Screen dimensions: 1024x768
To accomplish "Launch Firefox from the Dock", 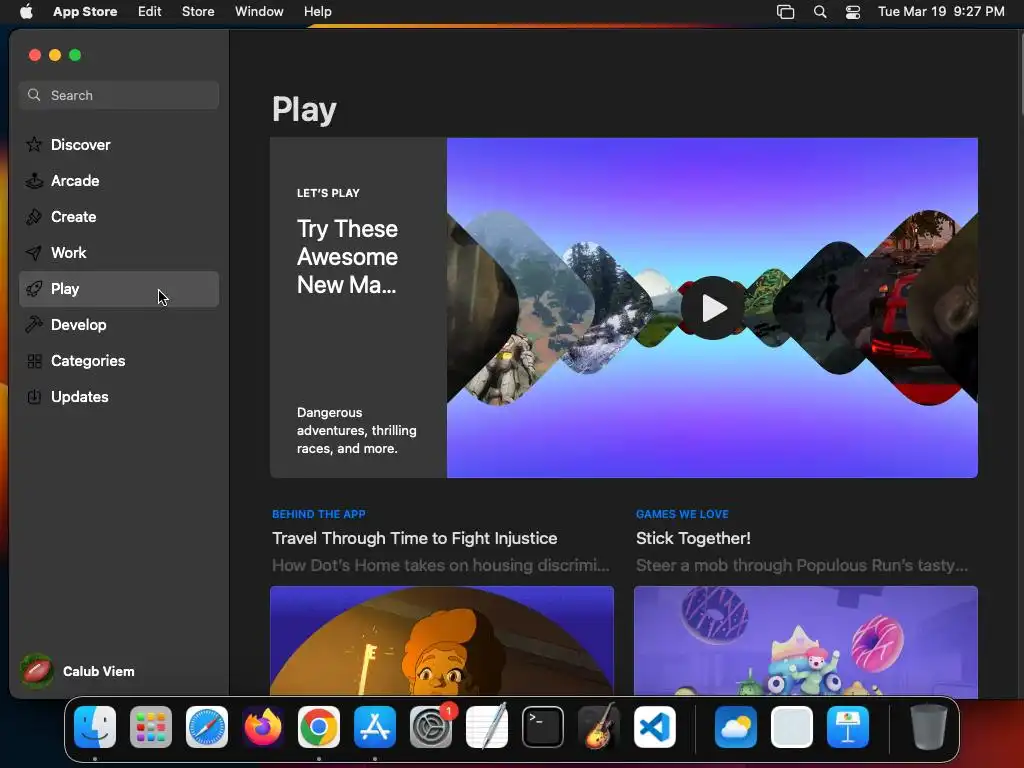I will (x=263, y=727).
